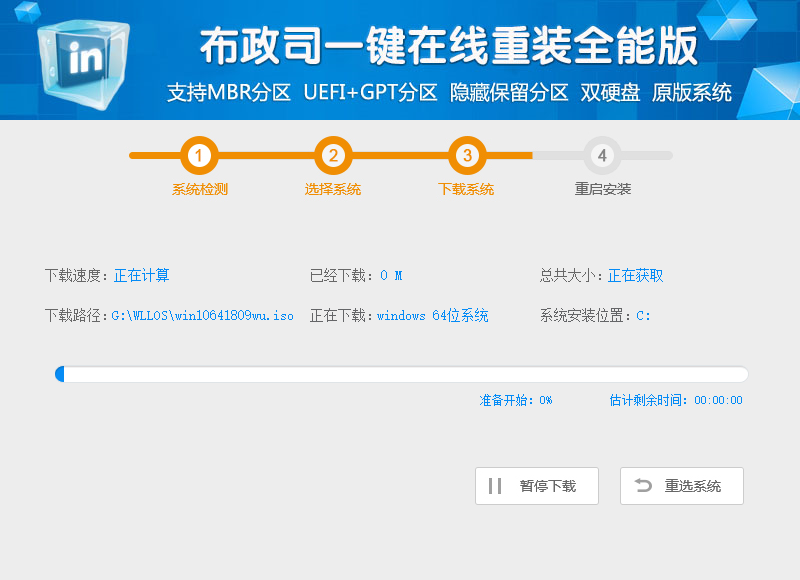
Task: Select step 1 circle 系统检测
Action: (199, 155)
